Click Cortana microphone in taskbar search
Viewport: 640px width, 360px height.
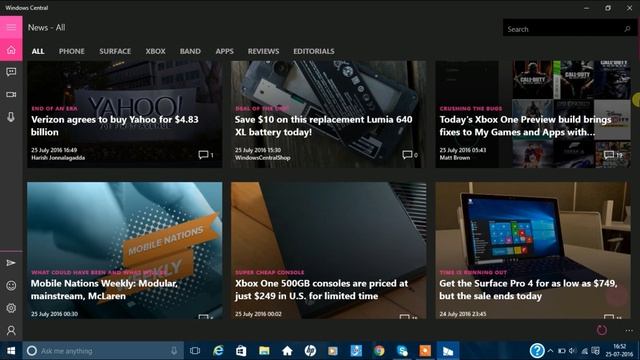[x=174, y=351]
